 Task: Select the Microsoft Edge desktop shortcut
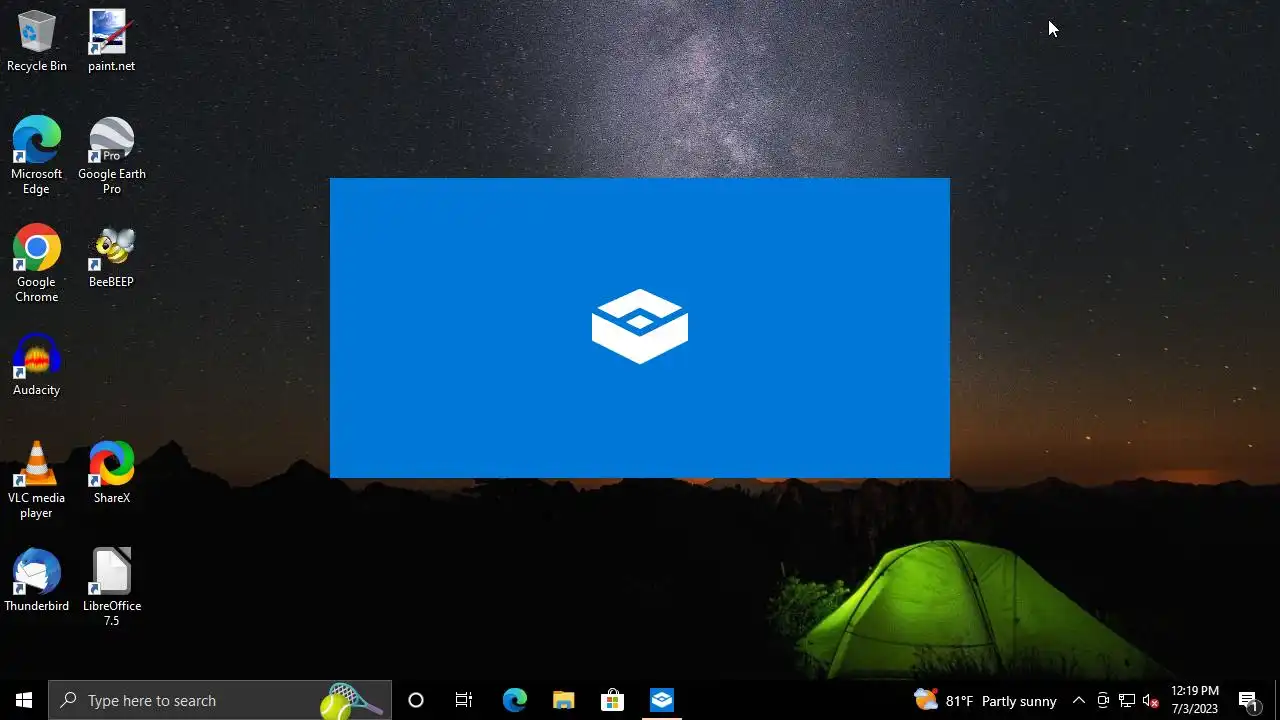(37, 156)
